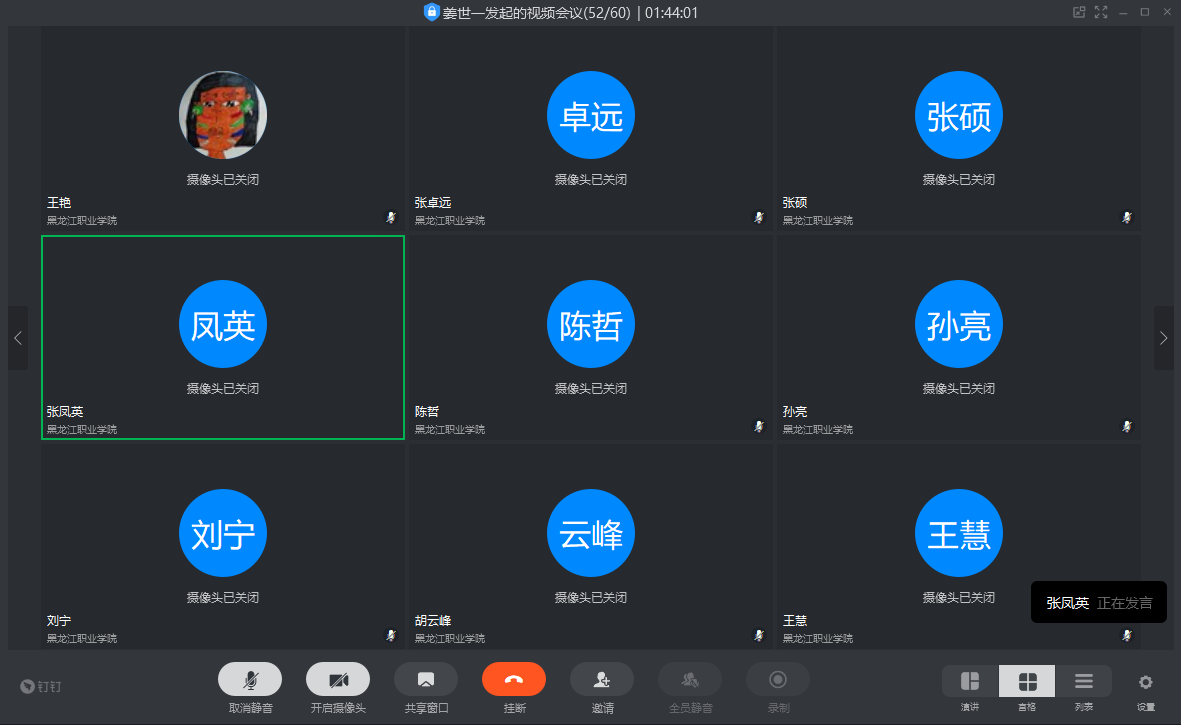Image resolution: width=1181 pixels, height=725 pixels.
Task: Enter fullscreen mode from title bar
Action: pos(1101,12)
